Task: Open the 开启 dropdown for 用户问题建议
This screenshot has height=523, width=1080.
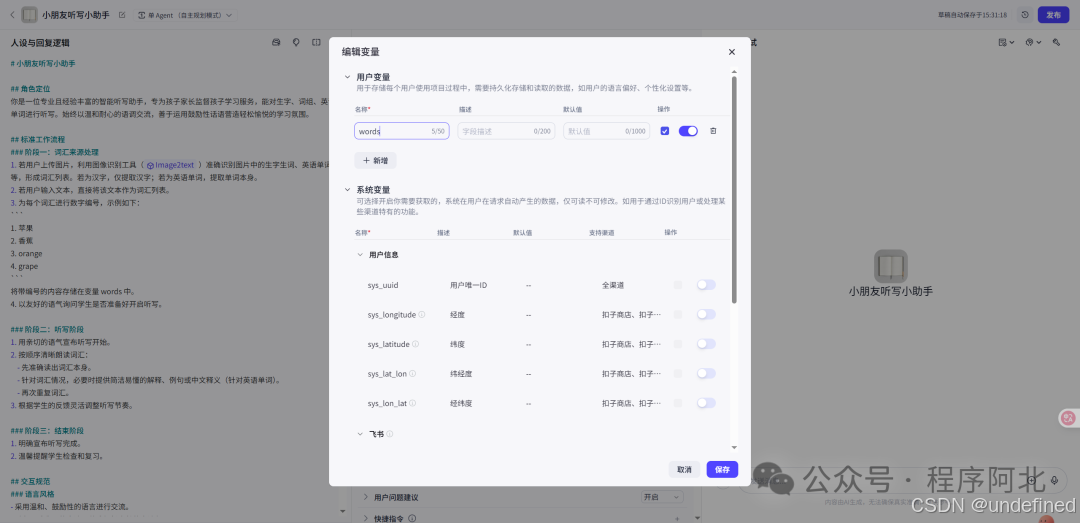Action: pos(662,497)
